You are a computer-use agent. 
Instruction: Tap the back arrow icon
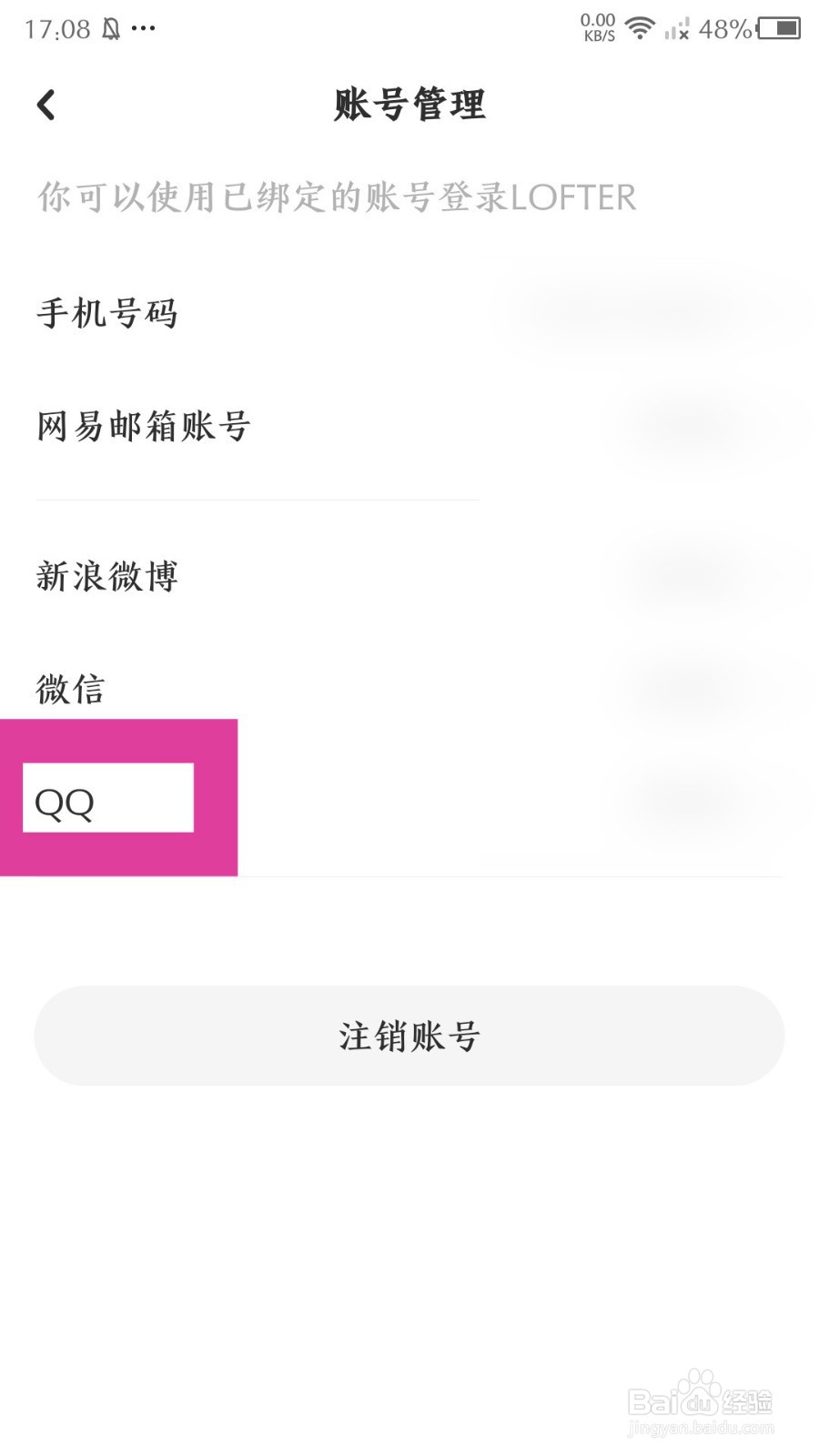[x=46, y=105]
